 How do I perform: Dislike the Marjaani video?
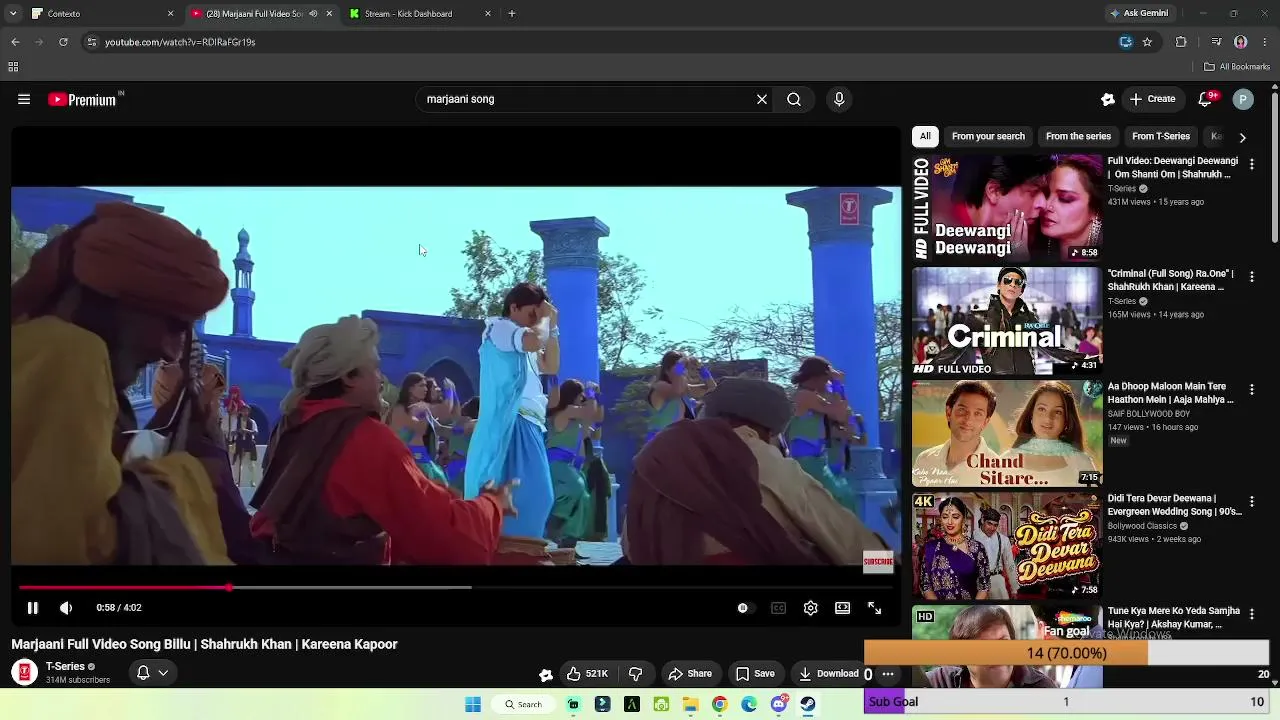point(635,674)
